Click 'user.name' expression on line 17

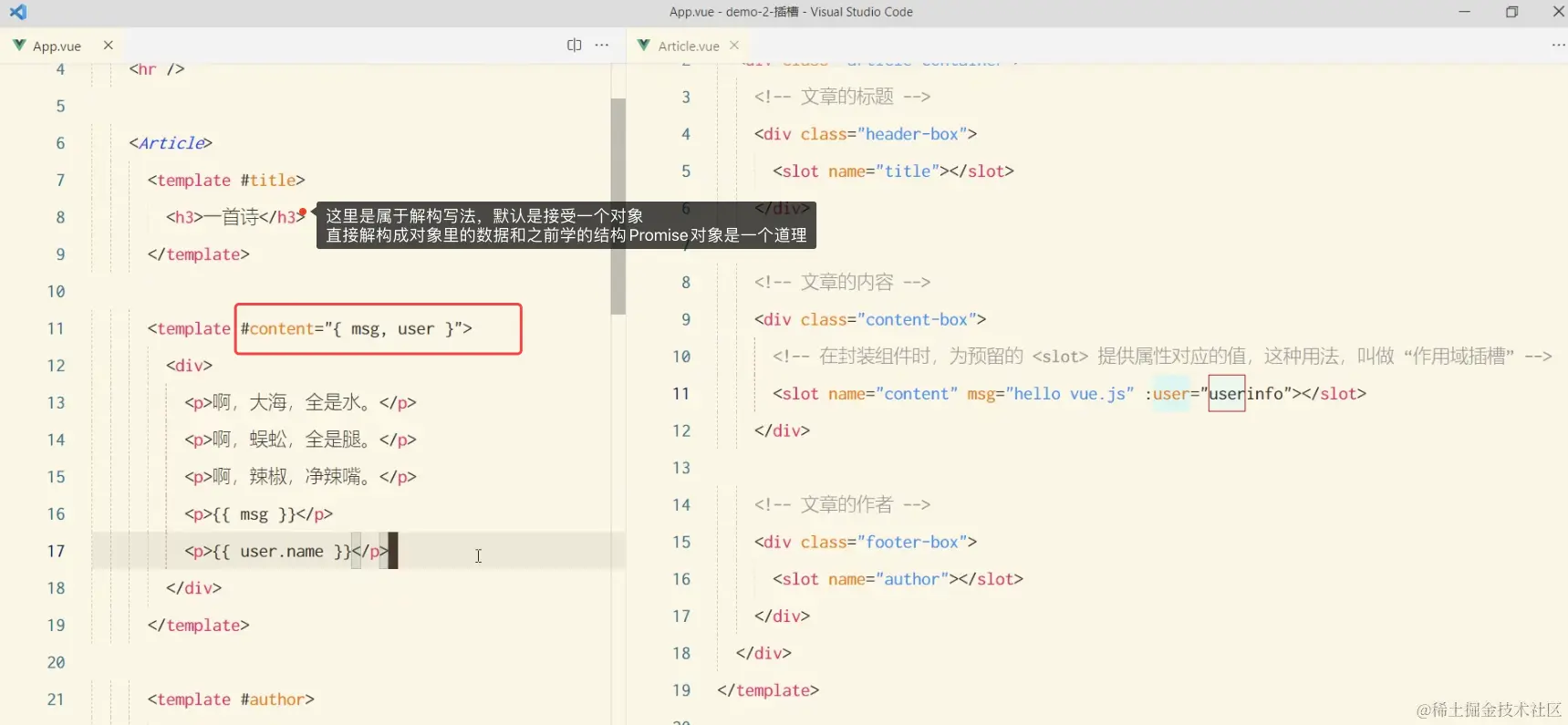click(x=281, y=551)
